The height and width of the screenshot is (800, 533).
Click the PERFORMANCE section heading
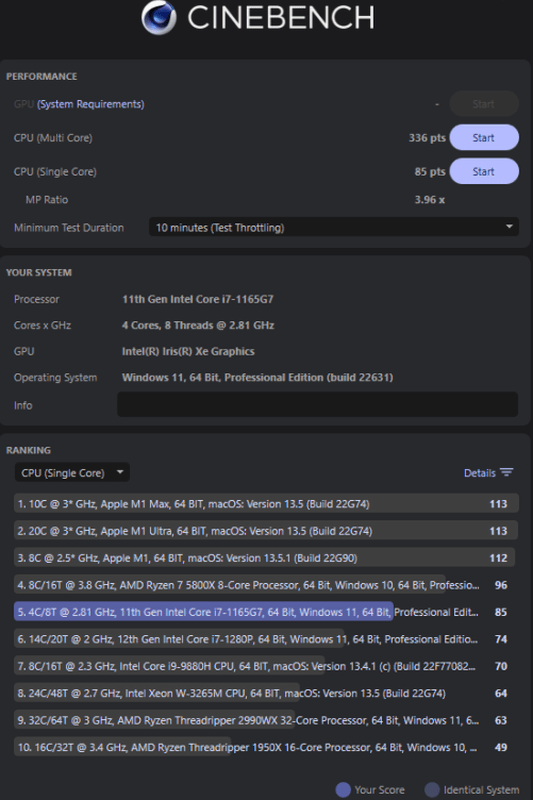coord(41,77)
